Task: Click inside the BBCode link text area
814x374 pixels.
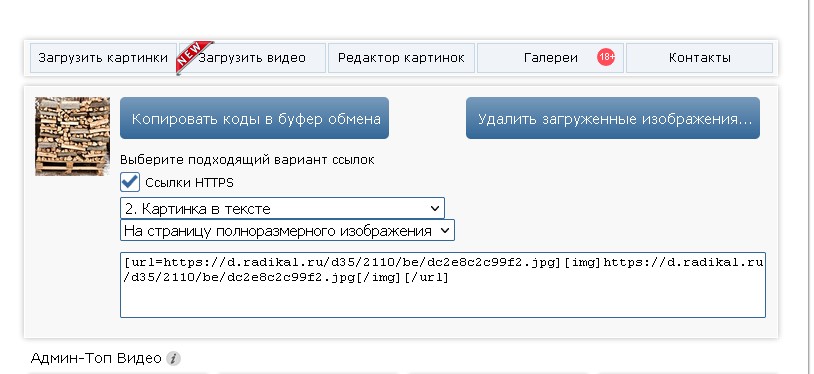Action: 443,285
